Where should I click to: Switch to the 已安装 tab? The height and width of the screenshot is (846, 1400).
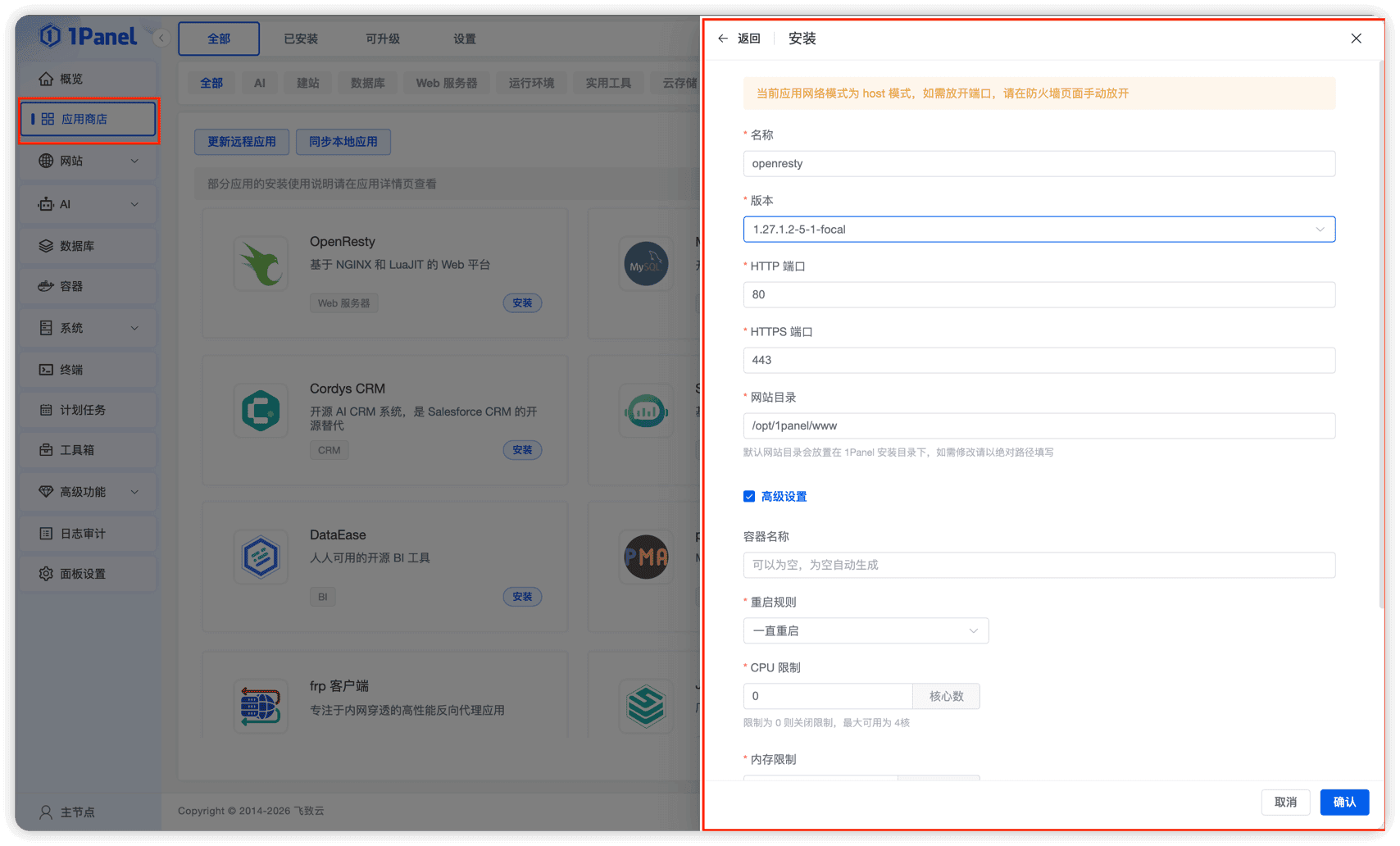(x=301, y=39)
